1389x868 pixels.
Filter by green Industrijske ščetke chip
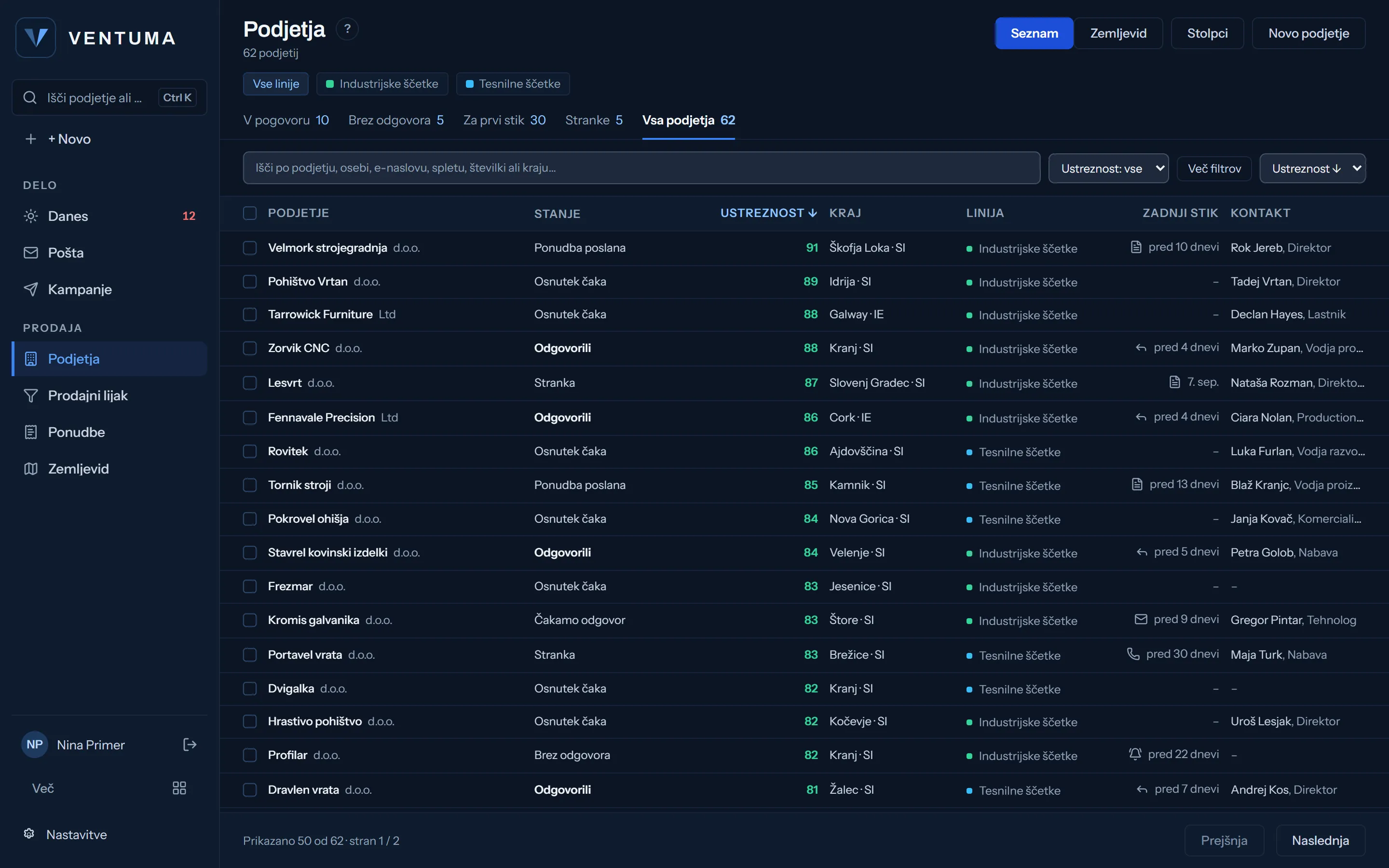(382, 84)
